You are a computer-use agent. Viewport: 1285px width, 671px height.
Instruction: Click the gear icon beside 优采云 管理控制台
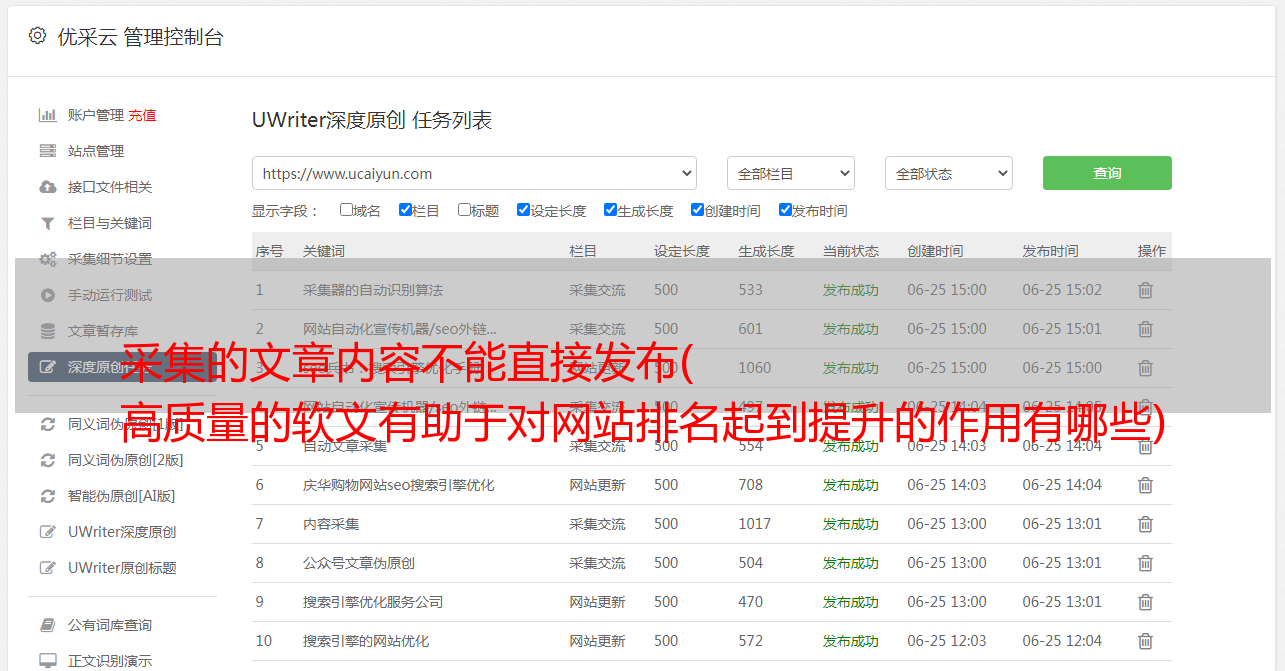click(x=37, y=36)
